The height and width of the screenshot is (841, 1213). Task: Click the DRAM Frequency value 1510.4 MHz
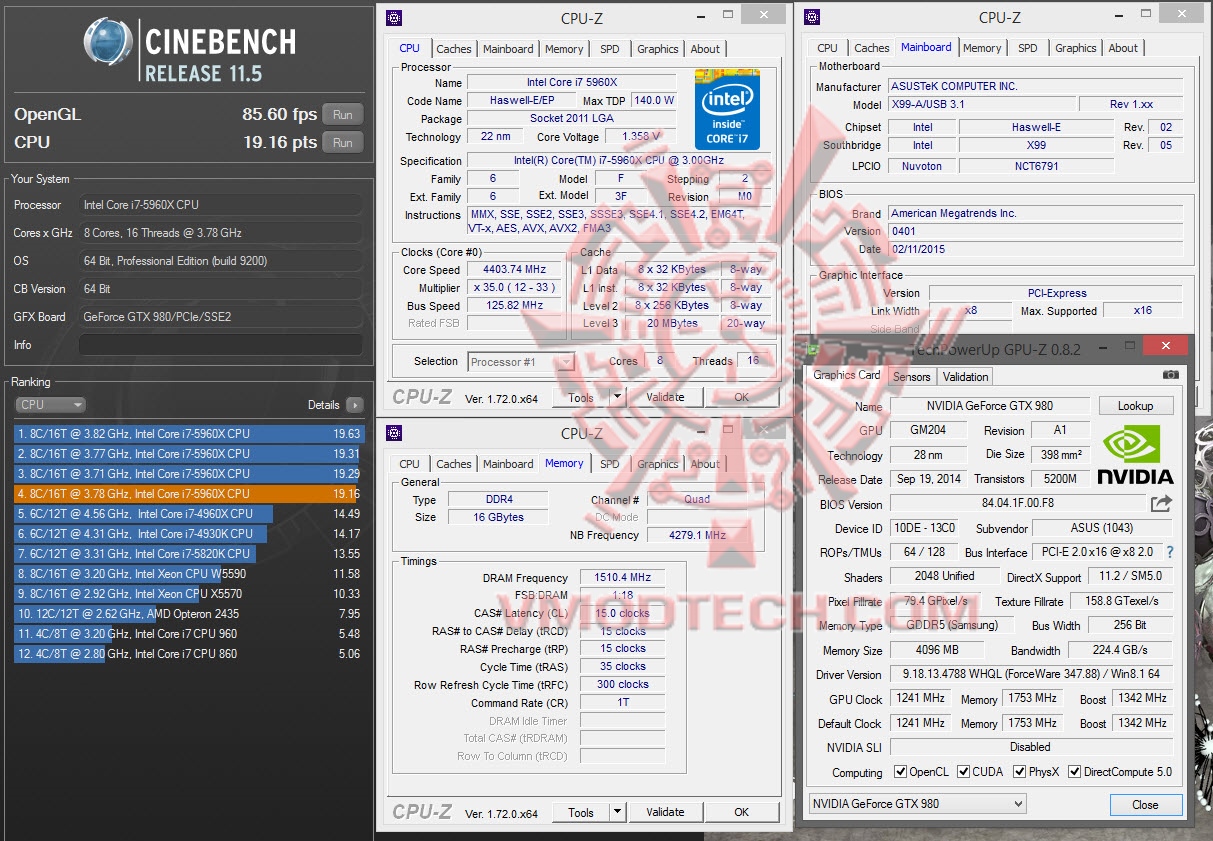(623, 578)
